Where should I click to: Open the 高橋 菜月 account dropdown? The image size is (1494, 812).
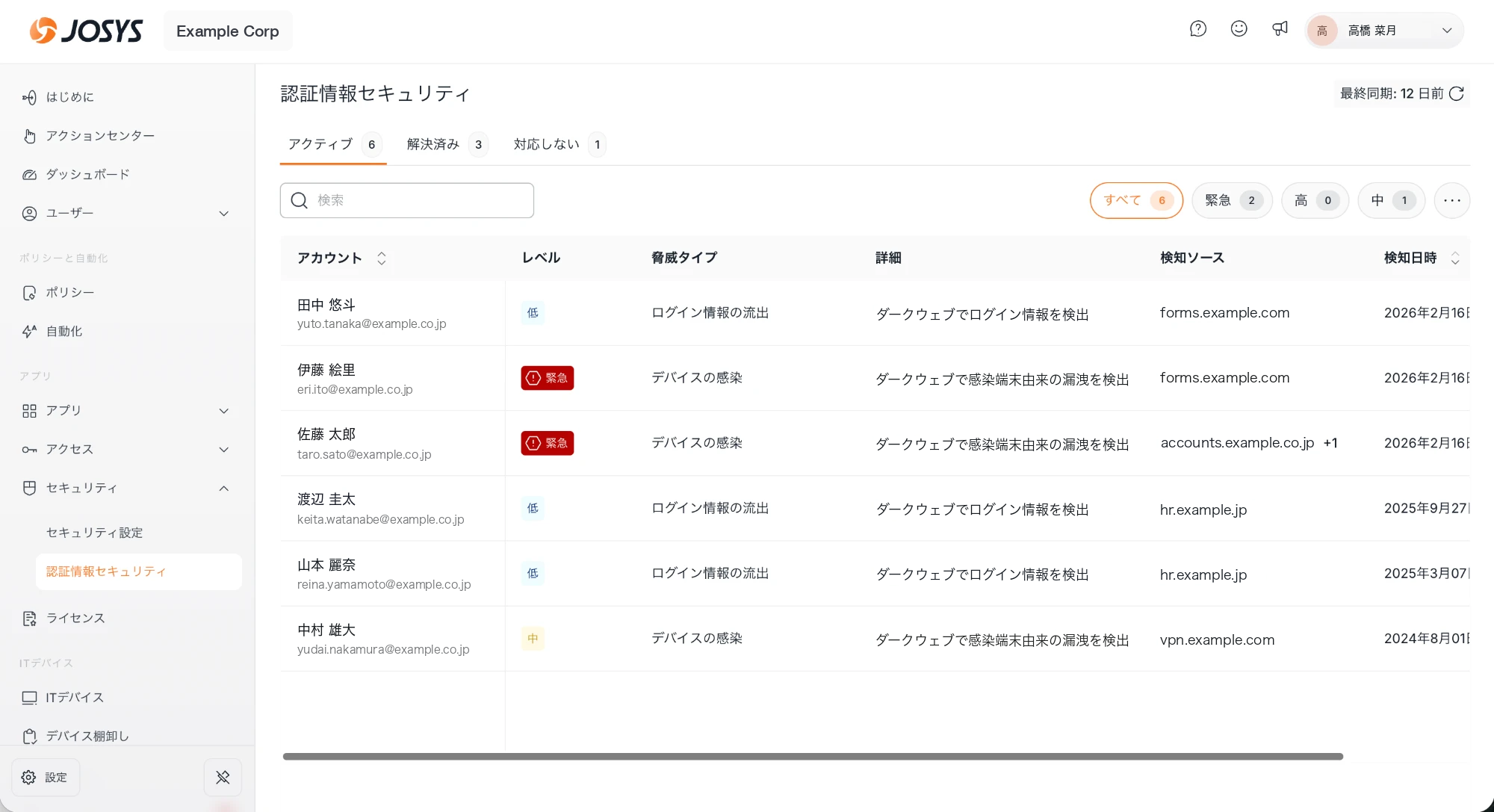click(x=1384, y=31)
